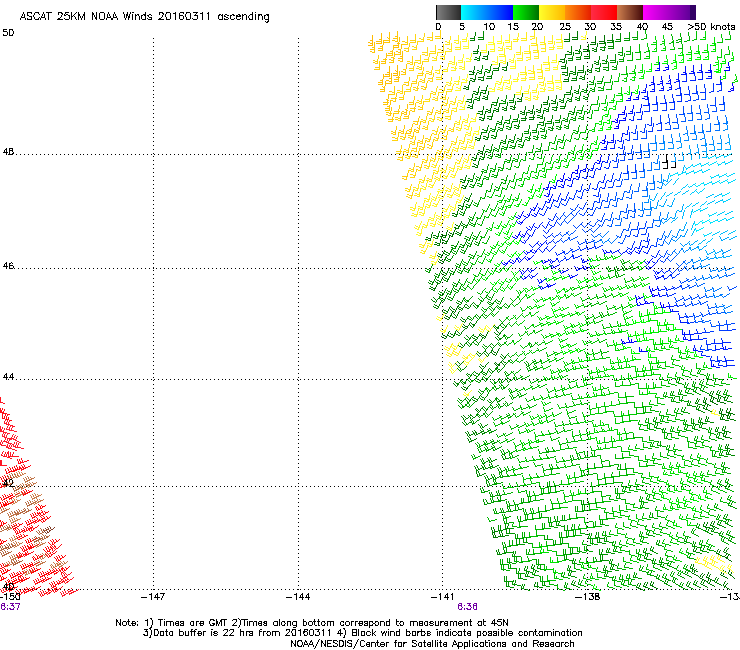Click the latitude label 48
This screenshot has height=650, width=740.
pyautogui.click(x=8, y=152)
